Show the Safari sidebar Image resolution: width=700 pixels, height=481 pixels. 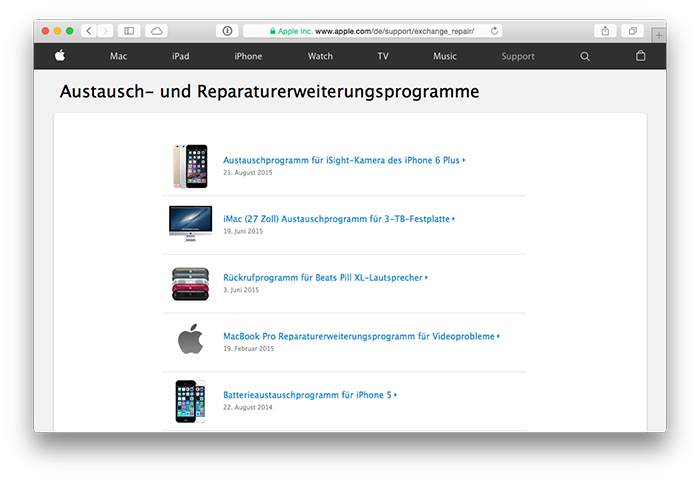tap(129, 31)
